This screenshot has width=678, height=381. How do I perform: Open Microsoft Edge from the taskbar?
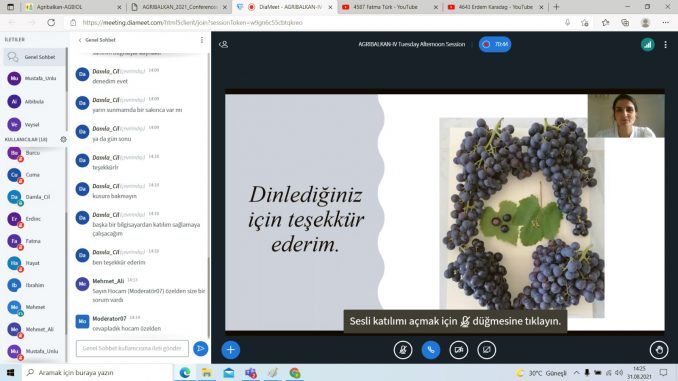point(185,372)
